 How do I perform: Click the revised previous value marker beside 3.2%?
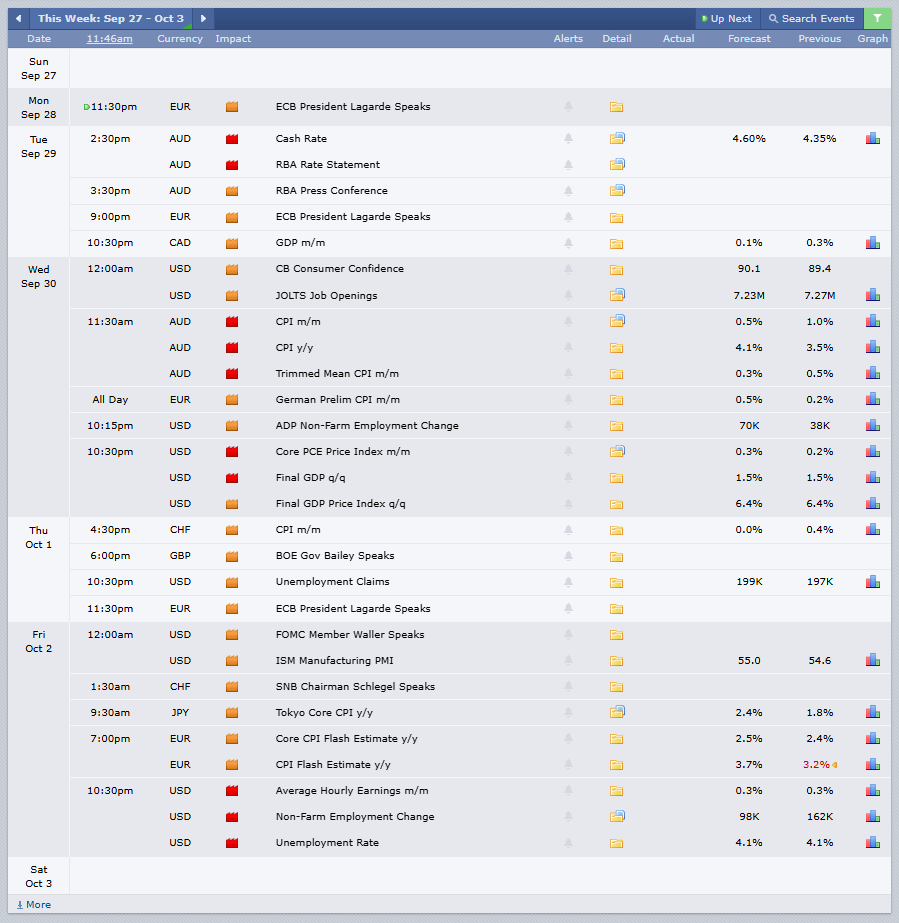835,765
